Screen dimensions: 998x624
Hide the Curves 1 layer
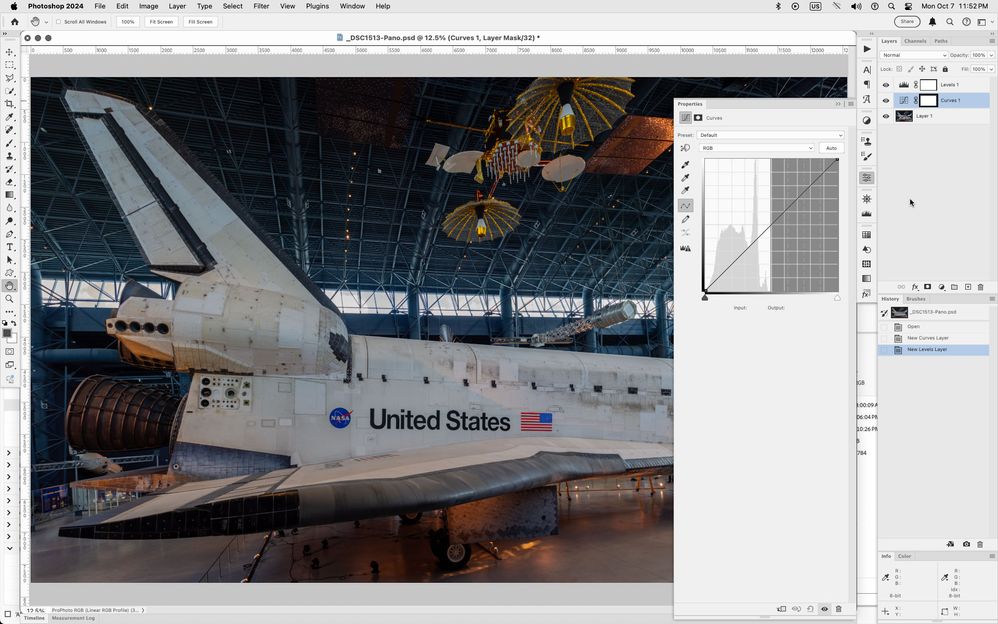coord(886,101)
